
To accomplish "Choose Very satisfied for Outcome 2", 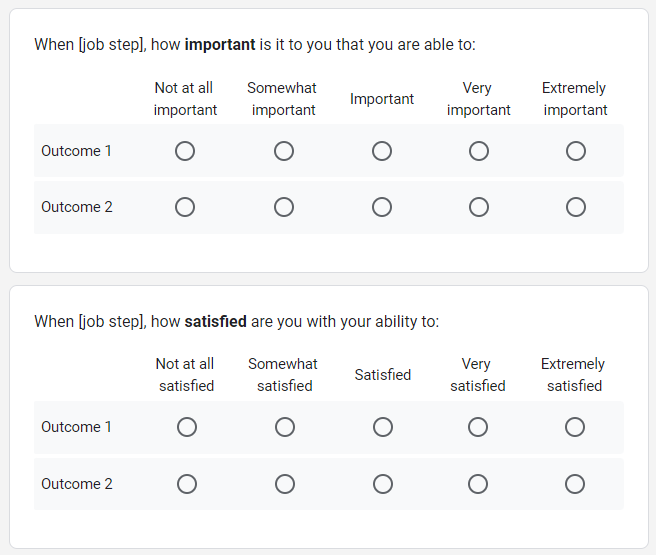I will (478, 484).
